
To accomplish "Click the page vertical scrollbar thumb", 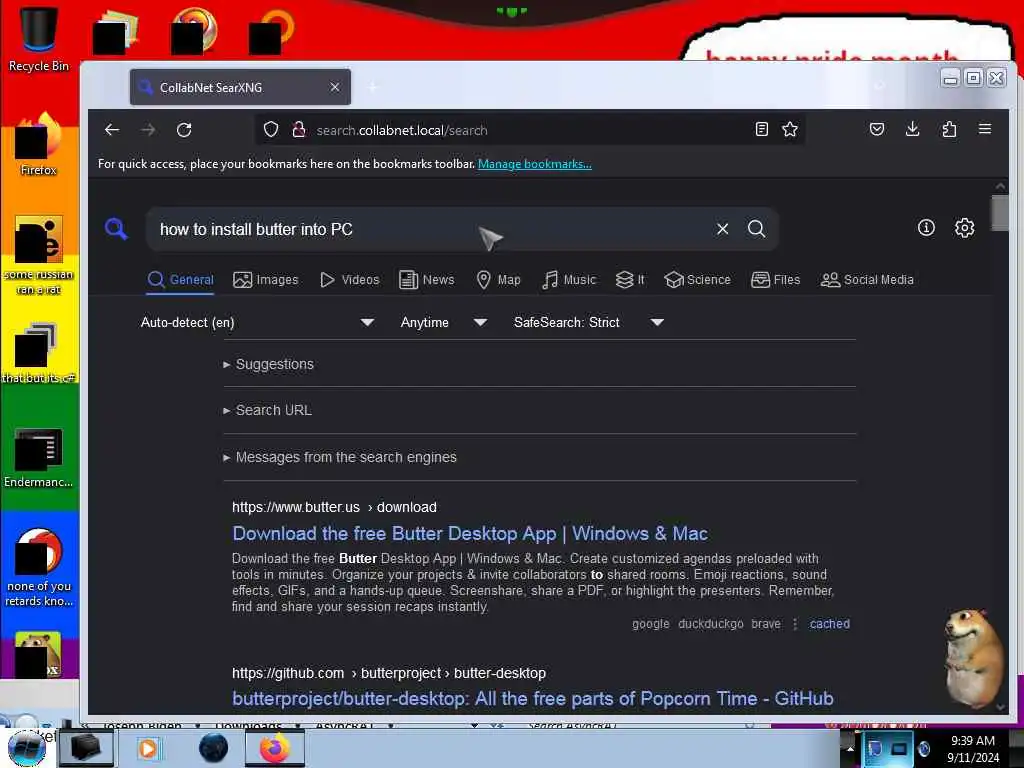I will tap(1000, 213).
